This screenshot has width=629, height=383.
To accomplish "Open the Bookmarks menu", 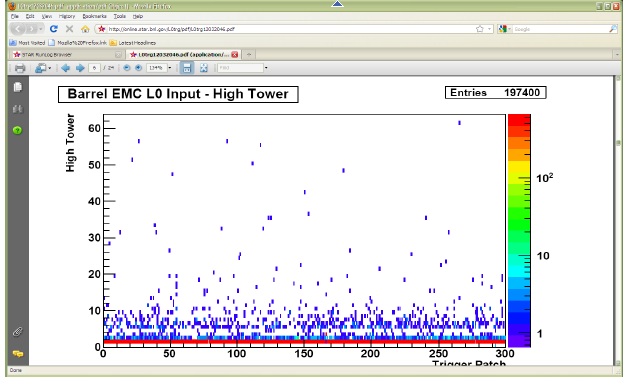I will coord(94,16).
